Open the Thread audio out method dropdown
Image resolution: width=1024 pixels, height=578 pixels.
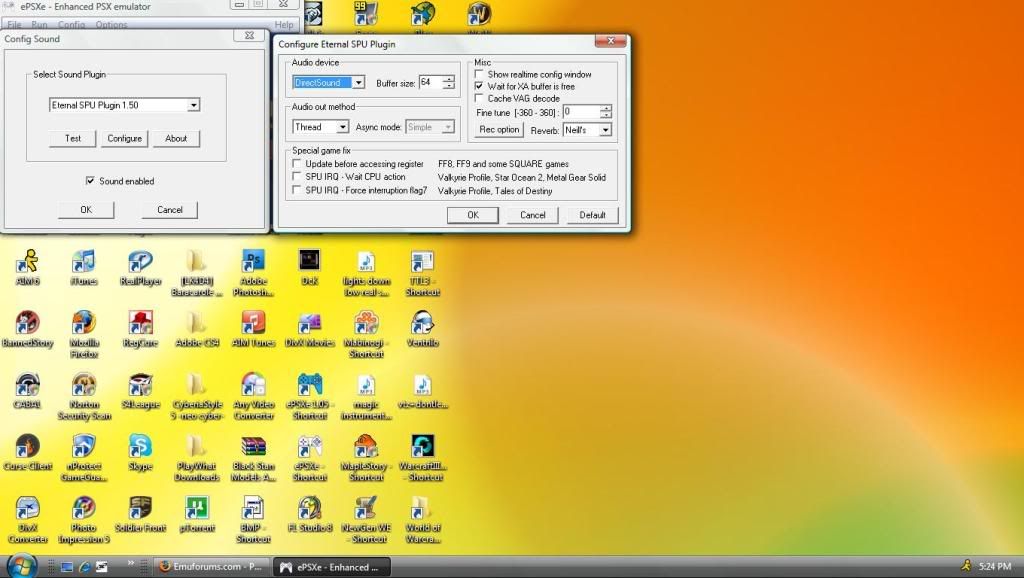[342, 127]
